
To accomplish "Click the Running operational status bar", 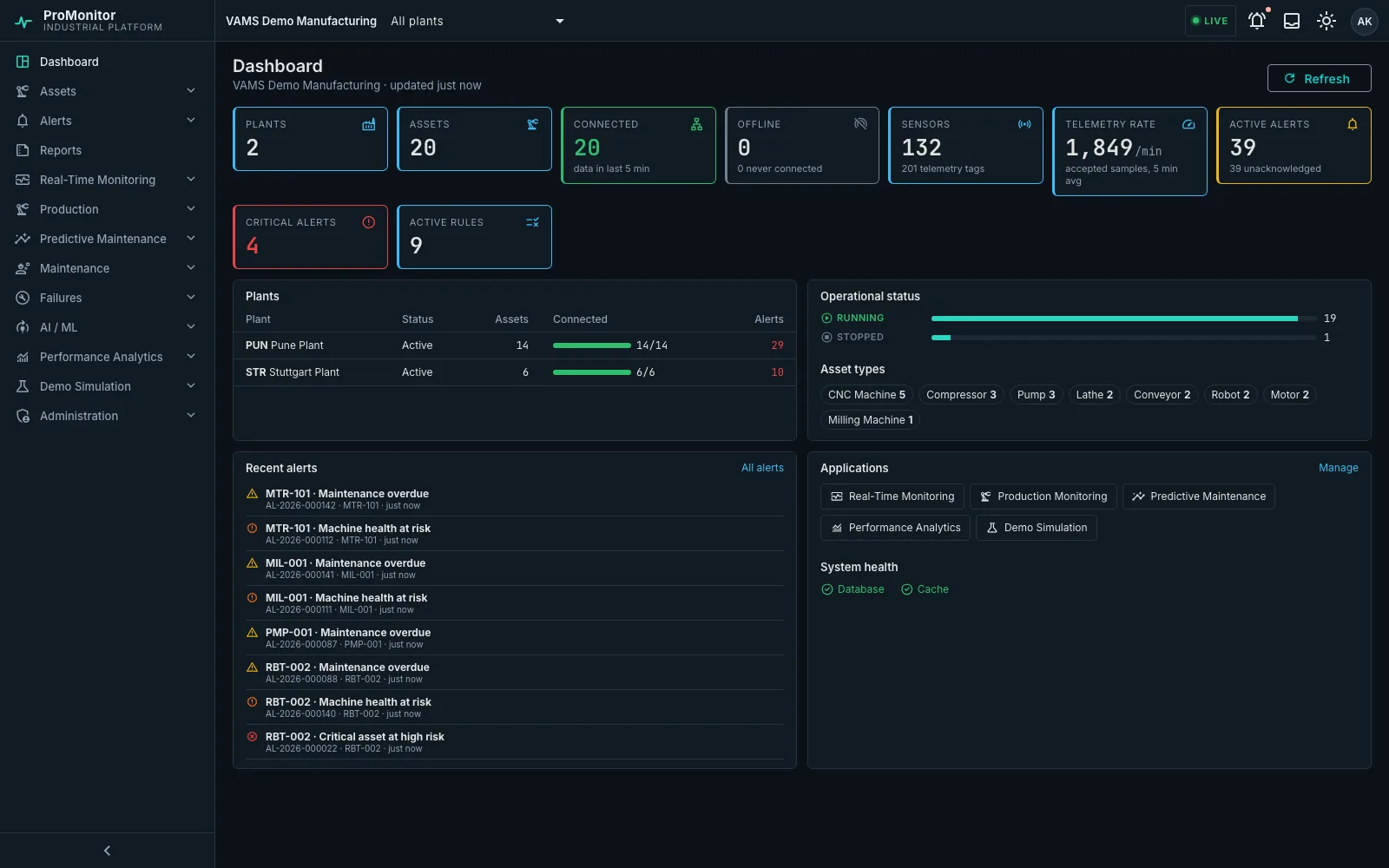I will pyautogui.click(x=1123, y=319).
